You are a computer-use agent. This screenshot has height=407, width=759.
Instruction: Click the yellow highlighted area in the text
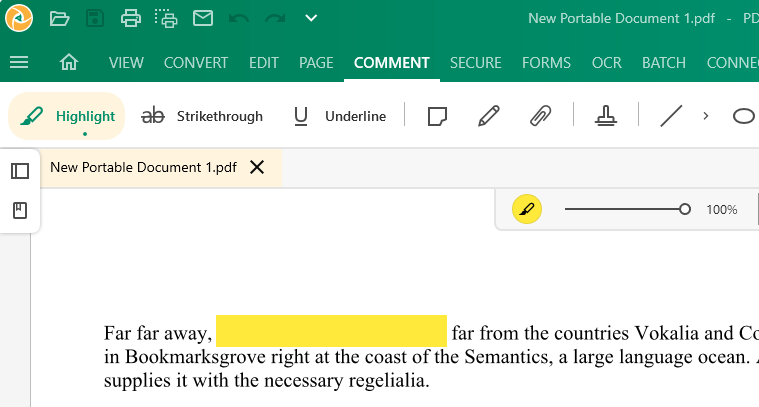click(x=331, y=331)
